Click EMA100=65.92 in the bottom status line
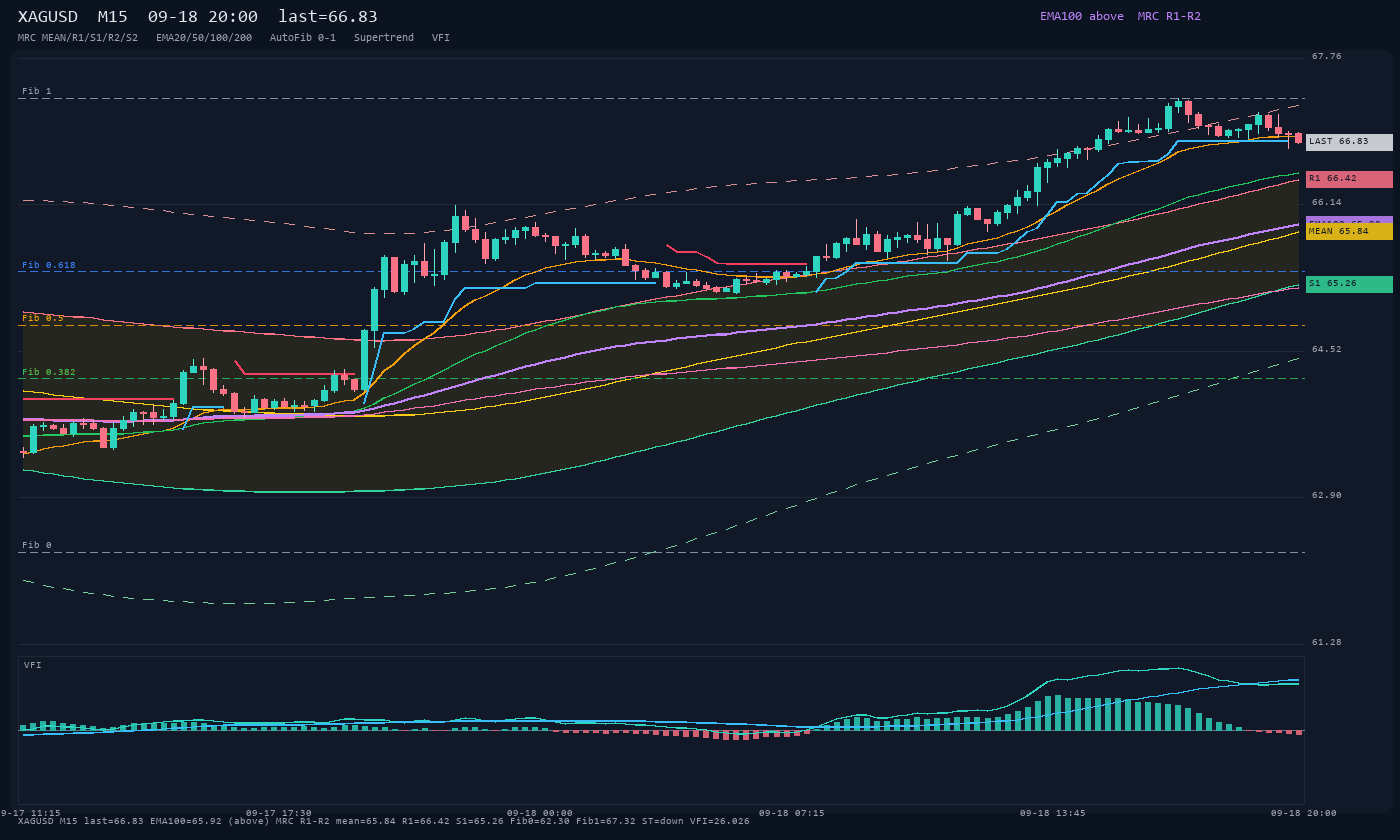Viewport: 1400px width, 840px height. tap(186, 821)
